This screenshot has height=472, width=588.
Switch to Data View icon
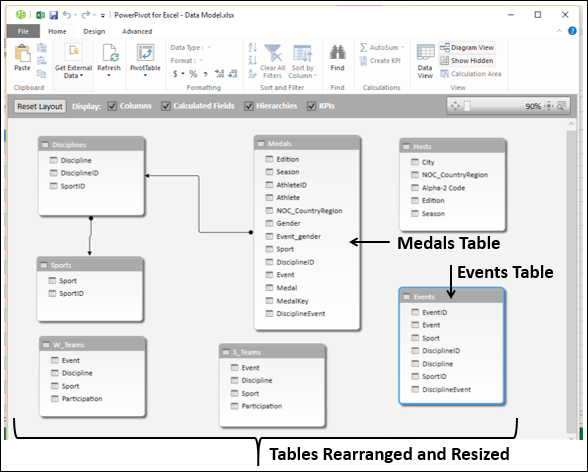(x=425, y=52)
